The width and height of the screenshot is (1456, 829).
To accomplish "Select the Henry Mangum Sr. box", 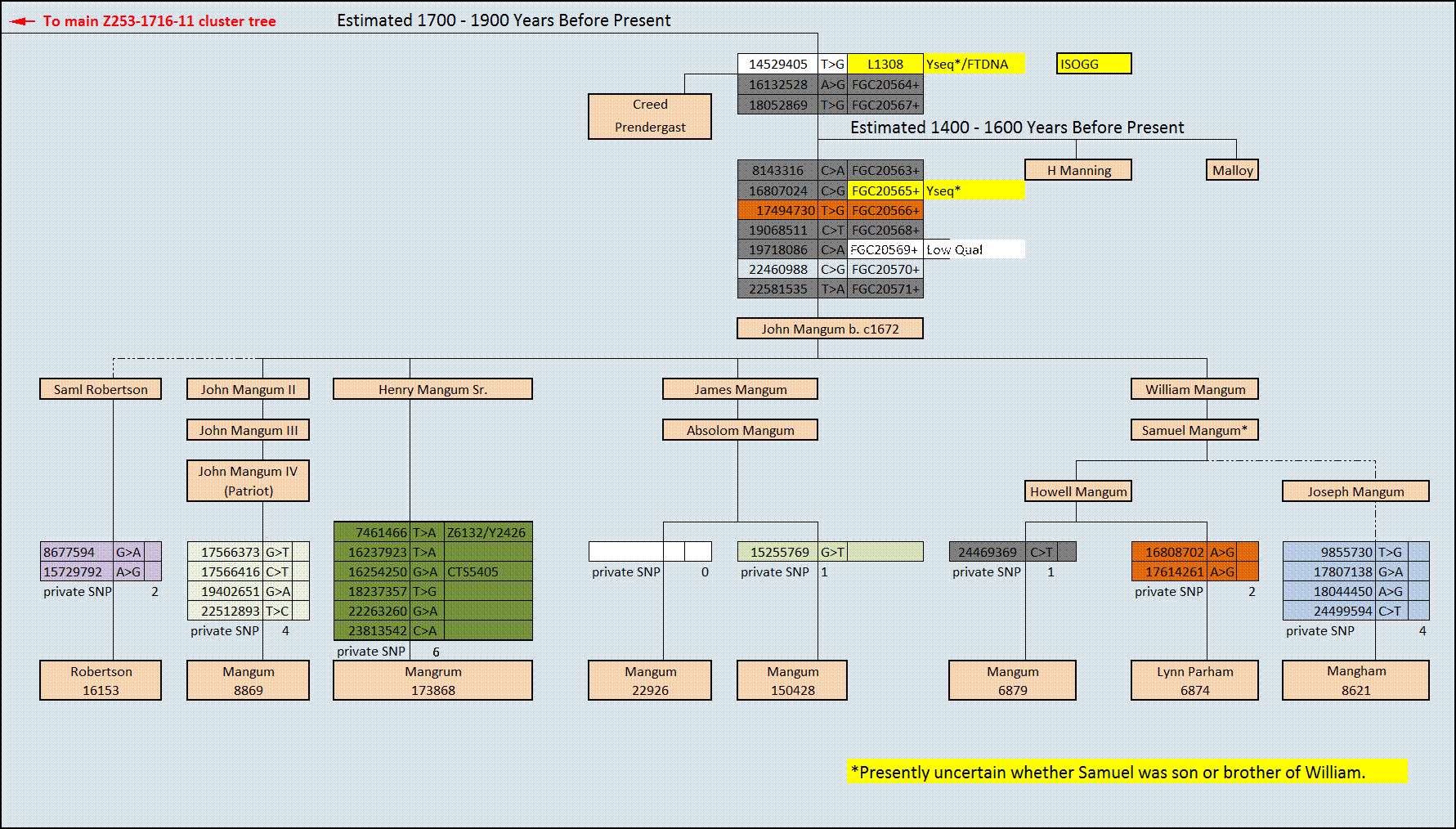I will (432, 389).
